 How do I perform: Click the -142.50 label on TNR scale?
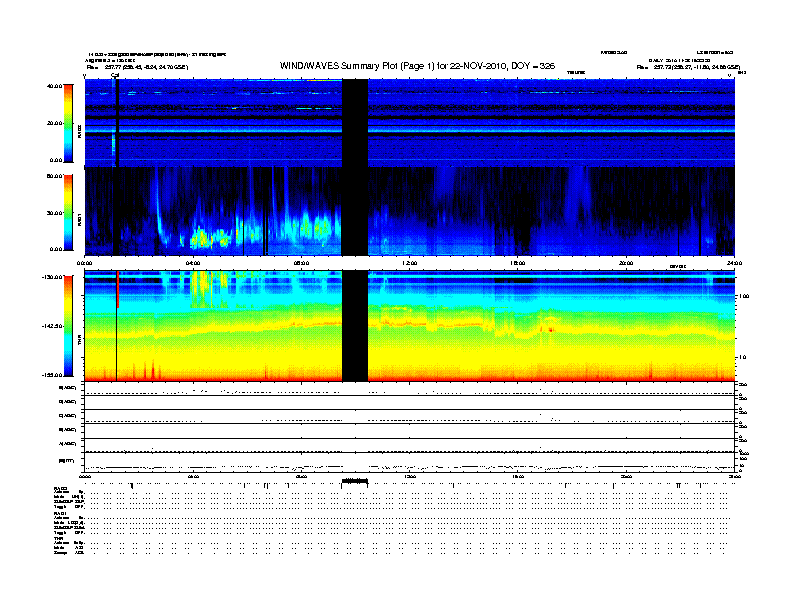pos(53,326)
